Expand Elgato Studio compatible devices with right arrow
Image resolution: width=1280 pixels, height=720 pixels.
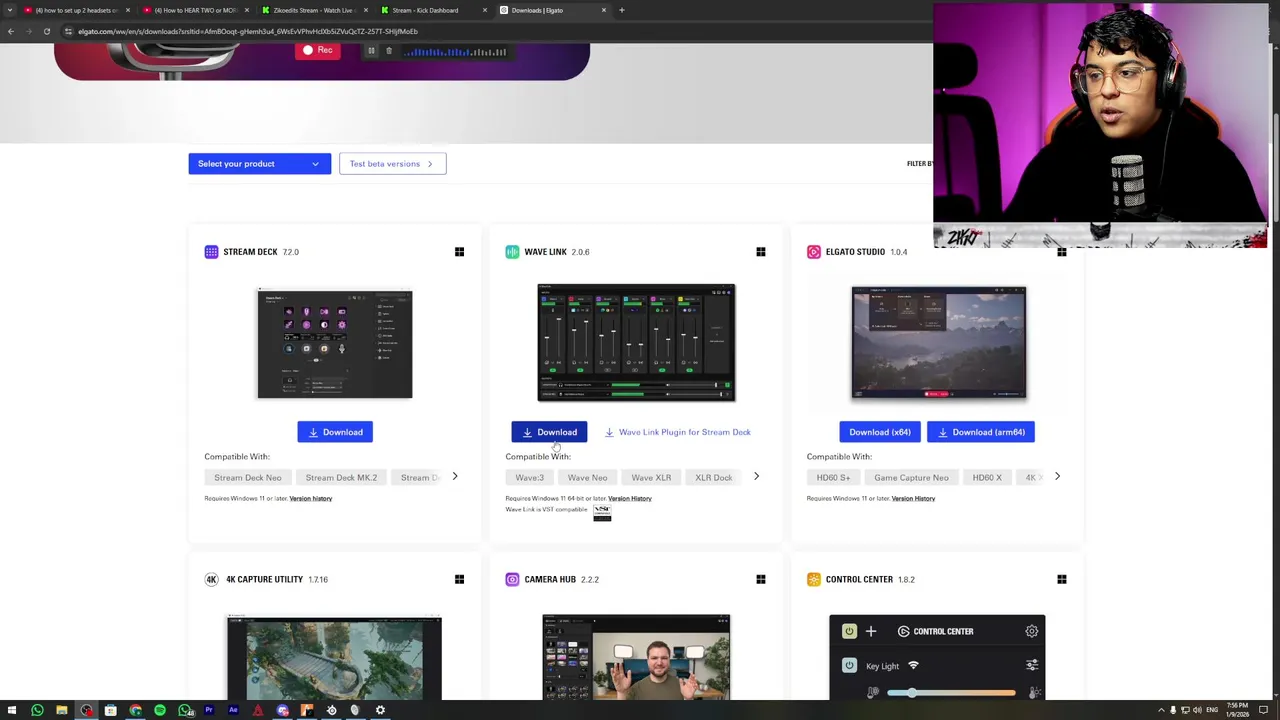point(1057,477)
